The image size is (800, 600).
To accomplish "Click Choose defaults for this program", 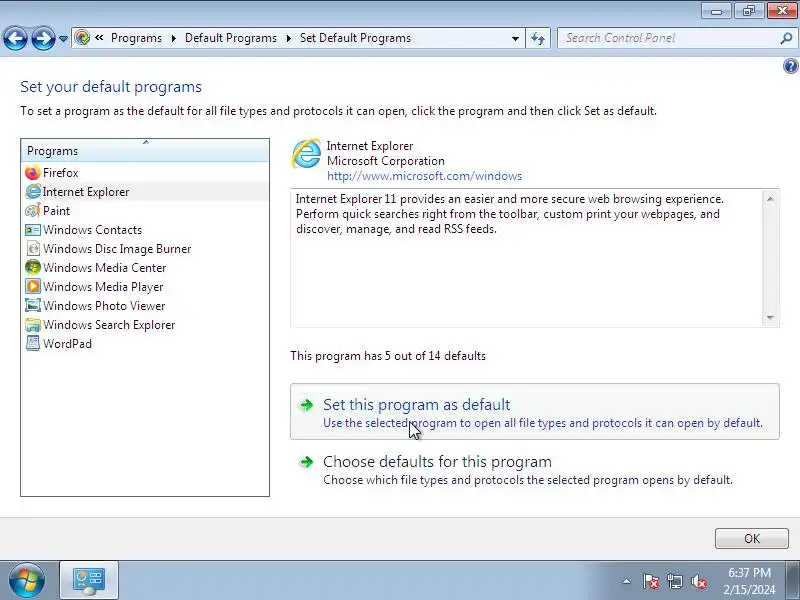I will tap(535, 469).
